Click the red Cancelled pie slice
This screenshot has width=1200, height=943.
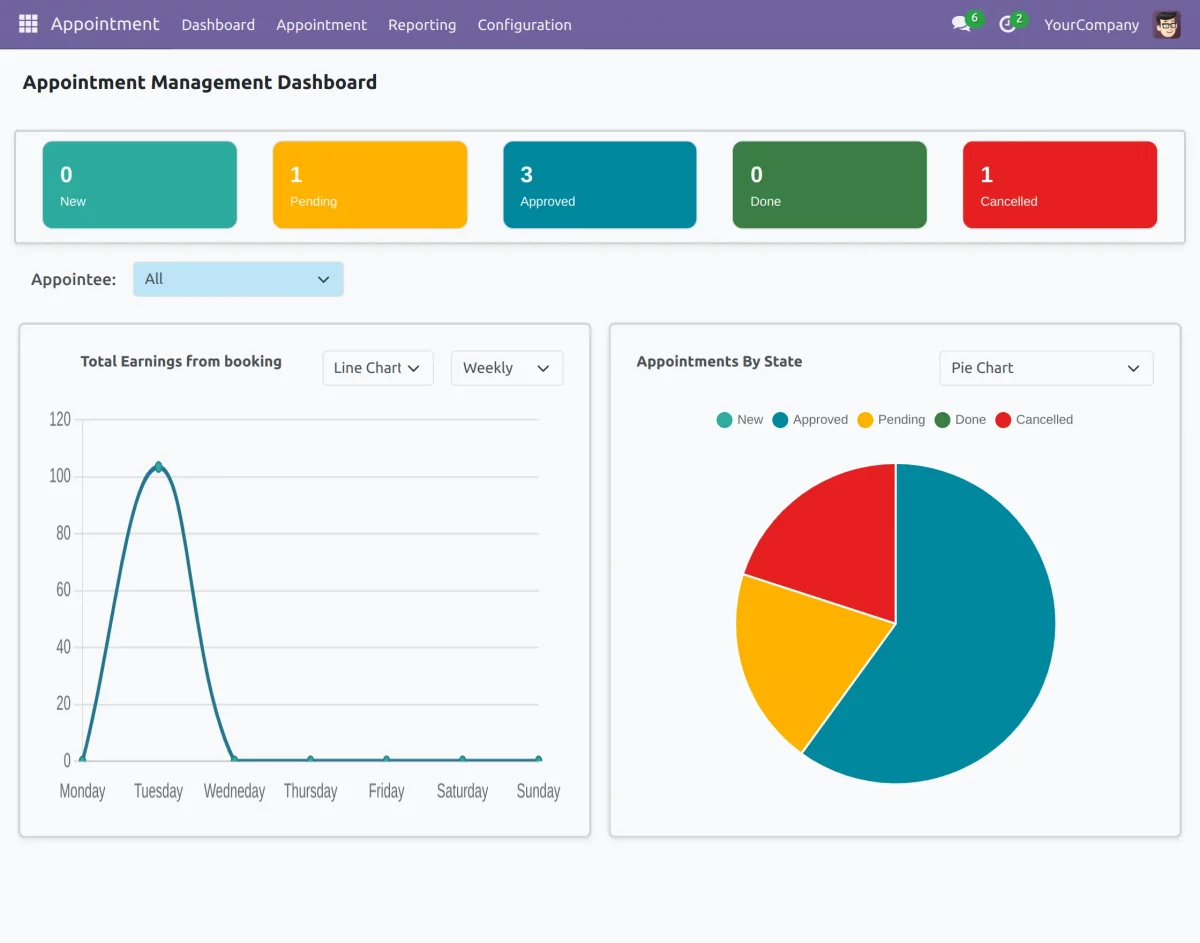830,530
